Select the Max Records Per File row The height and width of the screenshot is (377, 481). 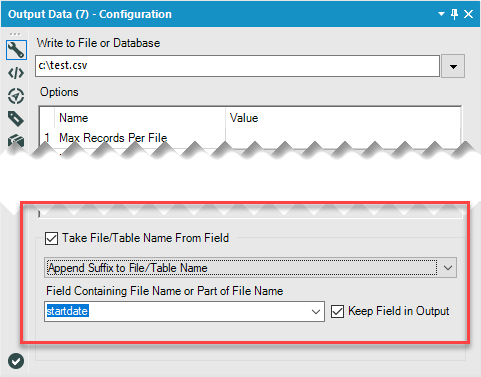point(250,138)
